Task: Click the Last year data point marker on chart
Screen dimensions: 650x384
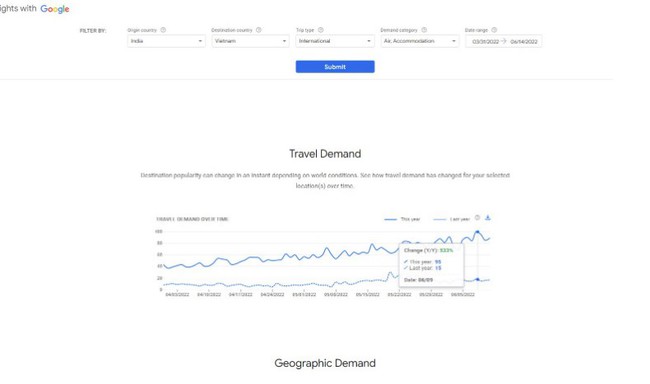Action: point(478,279)
